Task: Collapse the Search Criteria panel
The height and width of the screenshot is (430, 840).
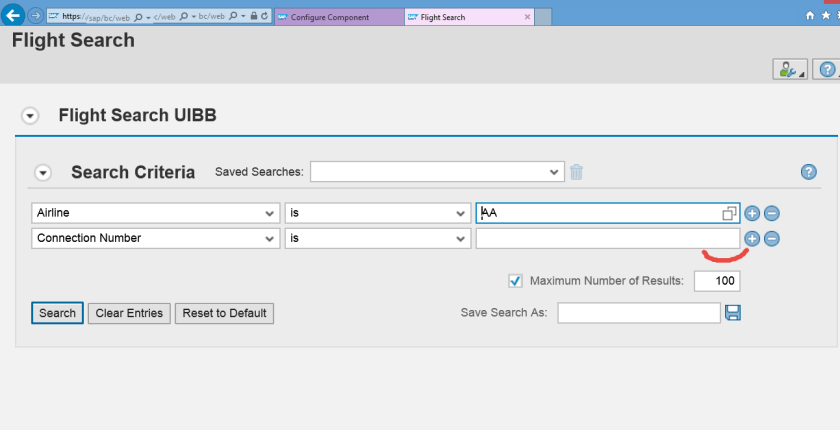Action: [43, 173]
